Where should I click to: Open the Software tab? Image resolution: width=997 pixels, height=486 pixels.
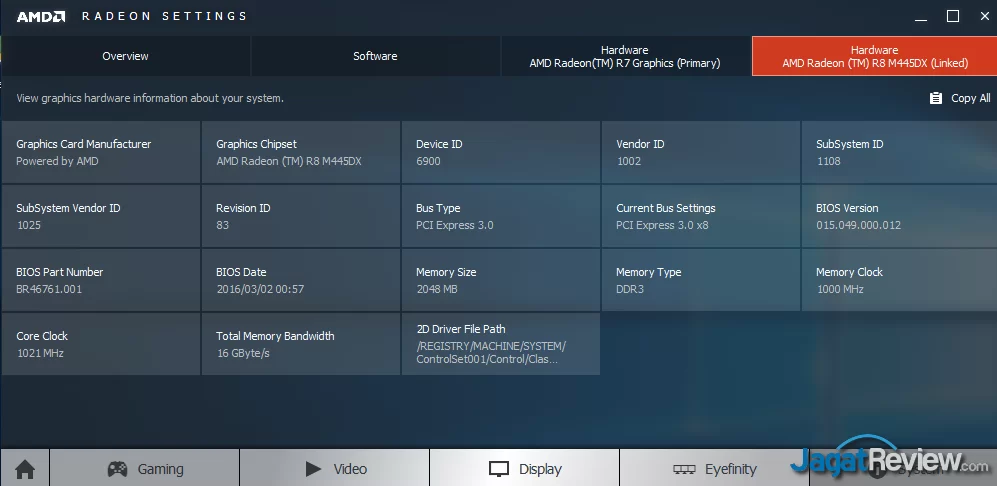[x=375, y=56]
